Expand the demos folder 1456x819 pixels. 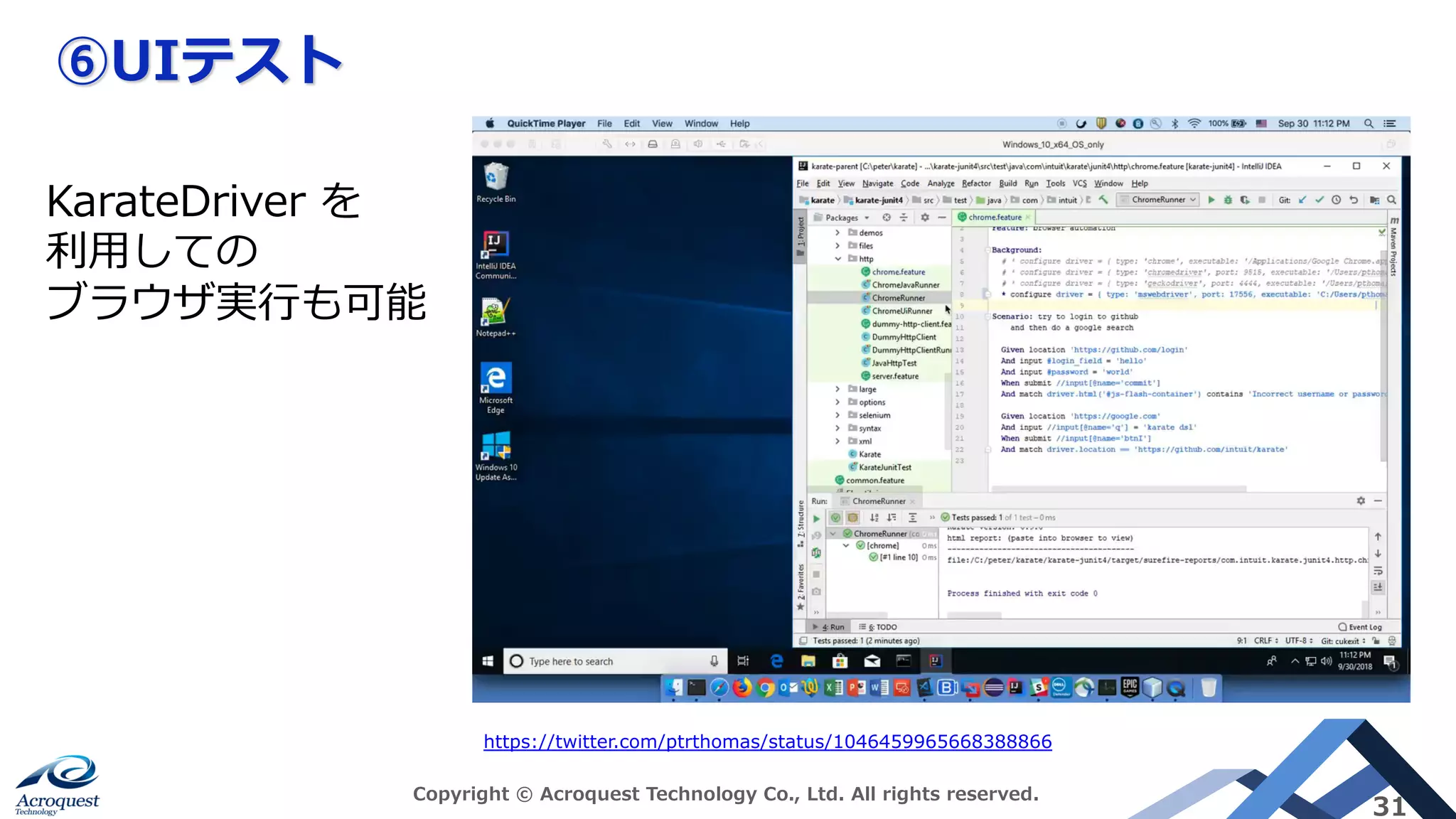point(837,233)
